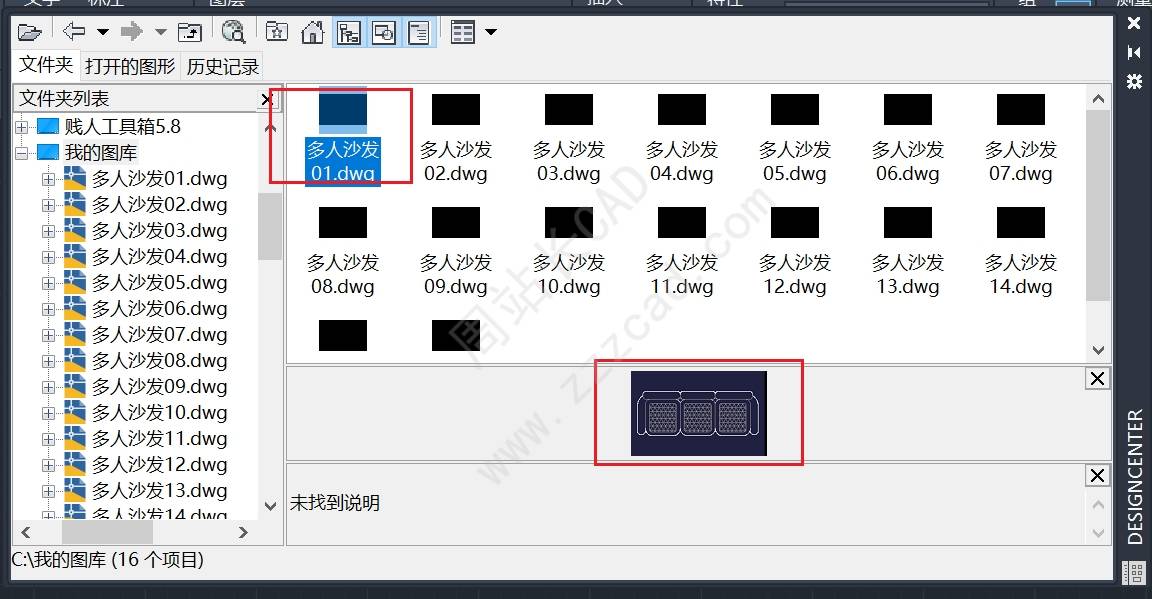This screenshot has width=1152, height=599.
Task: Collapse the 我的图库 folder tree node
Action: pos(22,153)
